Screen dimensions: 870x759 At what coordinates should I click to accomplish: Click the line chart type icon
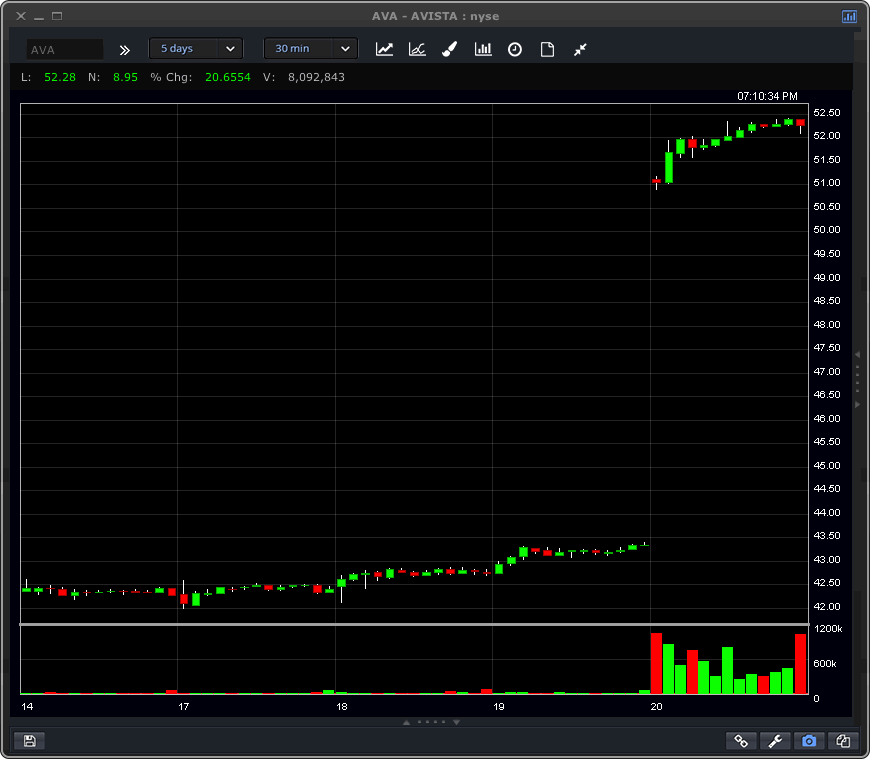(x=384, y=49)
